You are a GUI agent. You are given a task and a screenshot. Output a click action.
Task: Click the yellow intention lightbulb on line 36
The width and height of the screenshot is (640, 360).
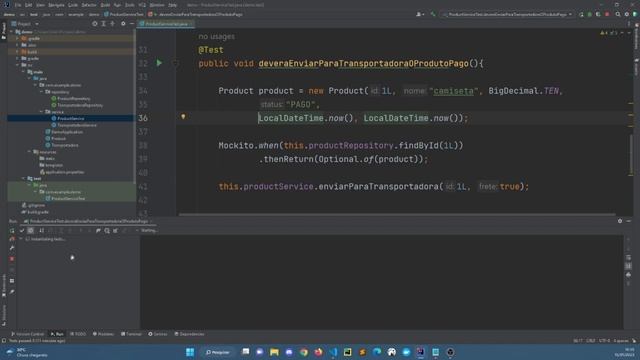pos(183,117)
